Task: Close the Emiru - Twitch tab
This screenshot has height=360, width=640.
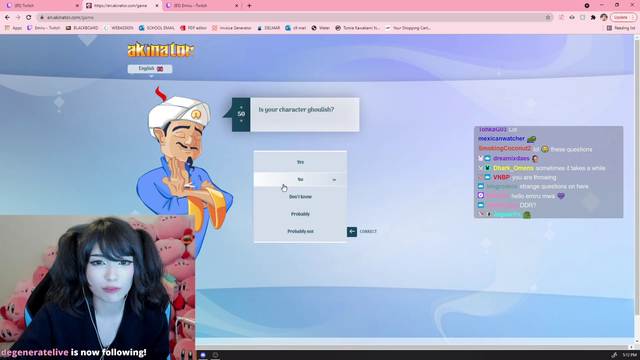Action: tap(236, 6)
